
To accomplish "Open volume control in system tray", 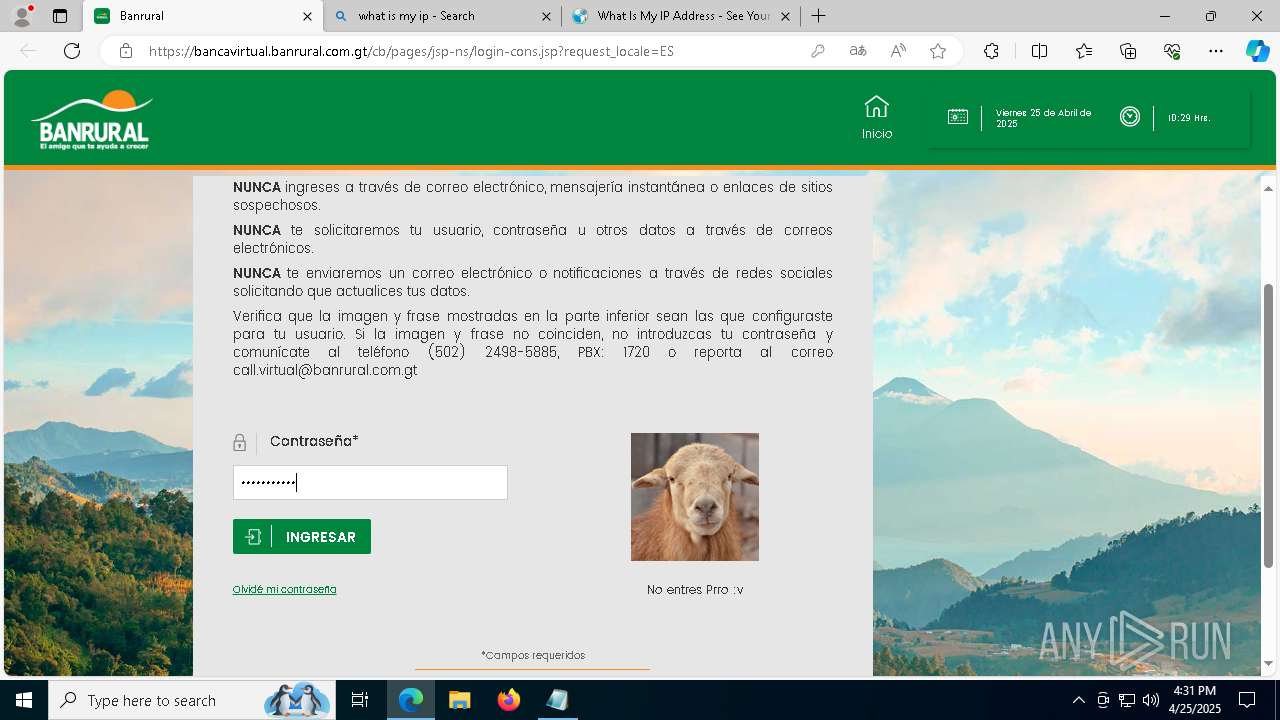I will pos(1151,700).
